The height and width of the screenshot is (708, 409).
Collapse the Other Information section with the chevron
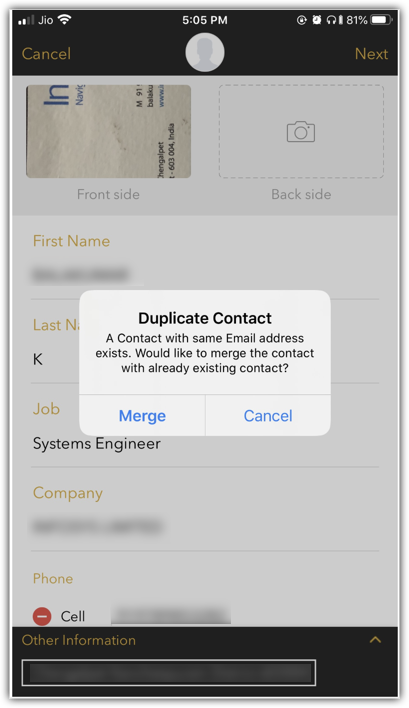click(375, 640)
